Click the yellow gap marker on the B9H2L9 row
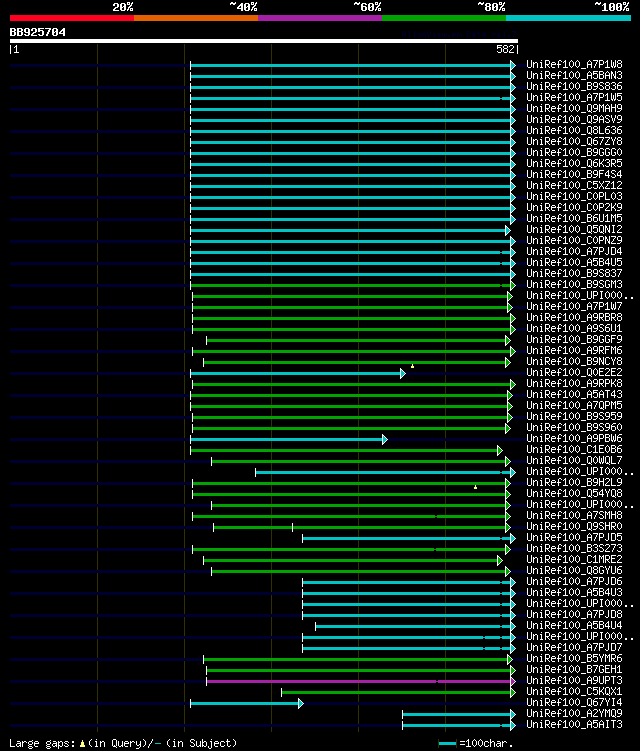 pos(475,487)
